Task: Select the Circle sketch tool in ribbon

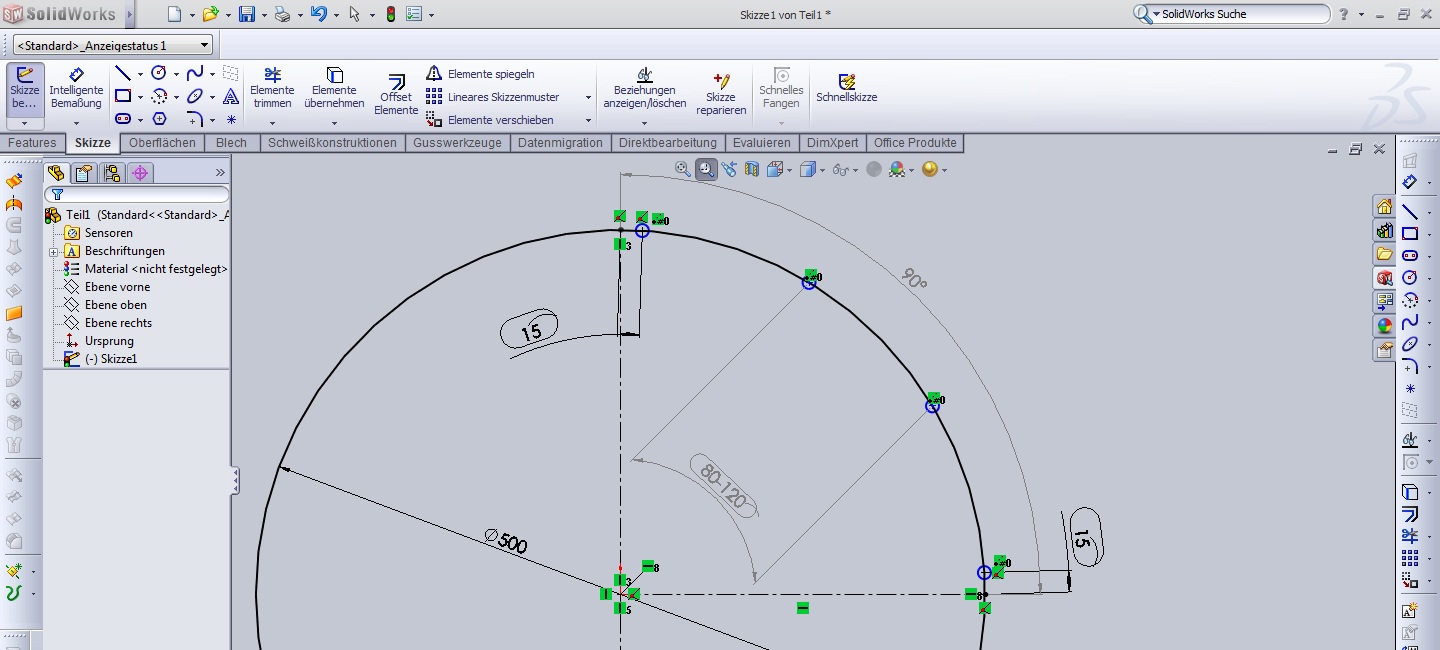Action: click(158, 73)
